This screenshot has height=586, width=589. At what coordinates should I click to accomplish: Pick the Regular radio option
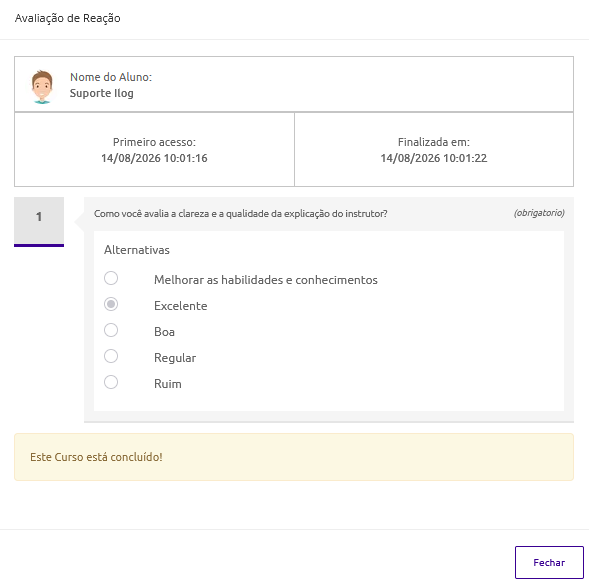point(111,356)
